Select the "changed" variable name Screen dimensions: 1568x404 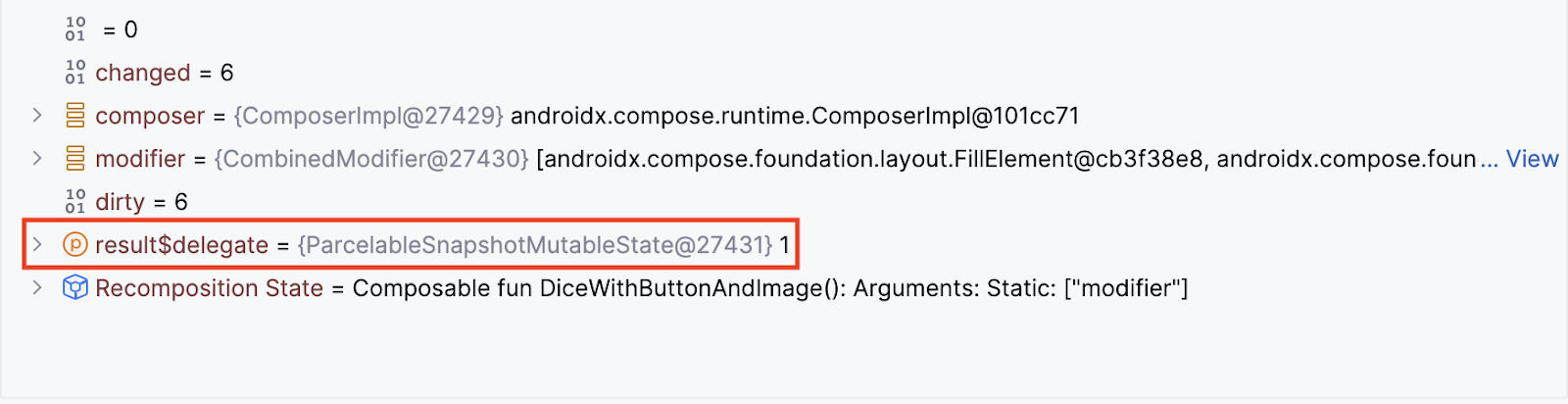tap(142, 73)
